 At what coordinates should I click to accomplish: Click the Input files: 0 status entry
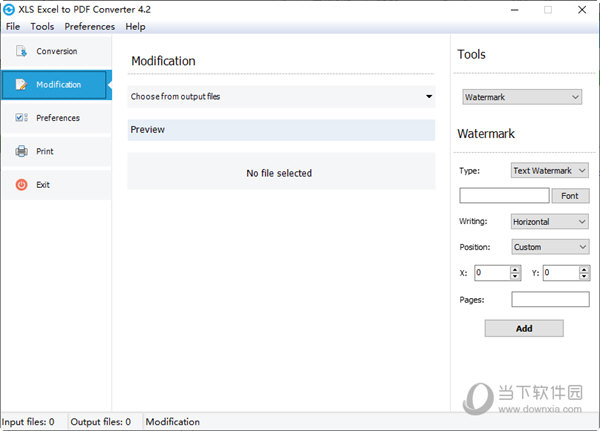[x=28, y=422]
